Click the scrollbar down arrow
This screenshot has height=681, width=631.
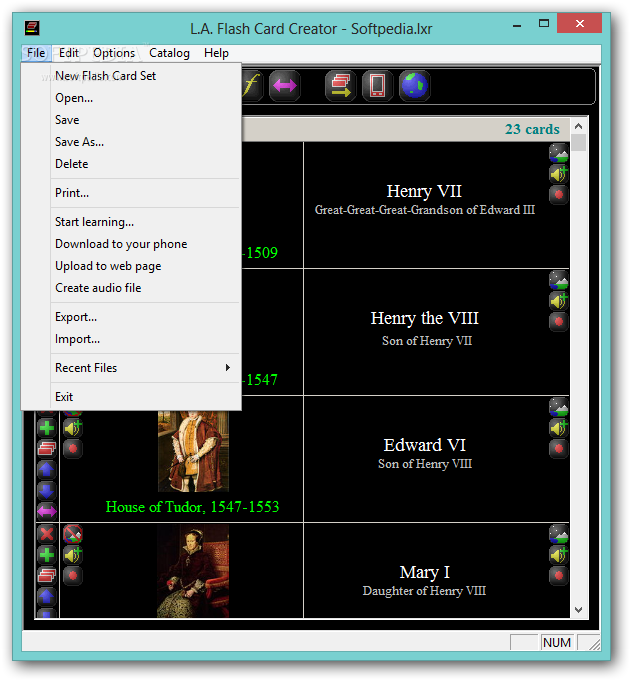(578, 610)
